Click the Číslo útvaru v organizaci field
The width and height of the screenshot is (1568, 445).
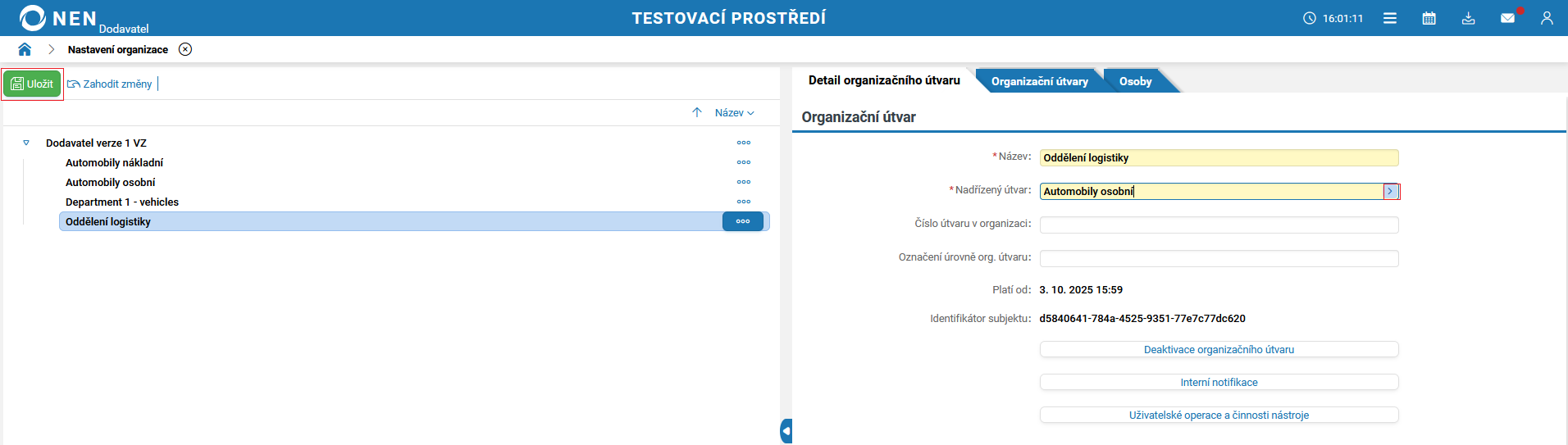(x=1219, y=225)
